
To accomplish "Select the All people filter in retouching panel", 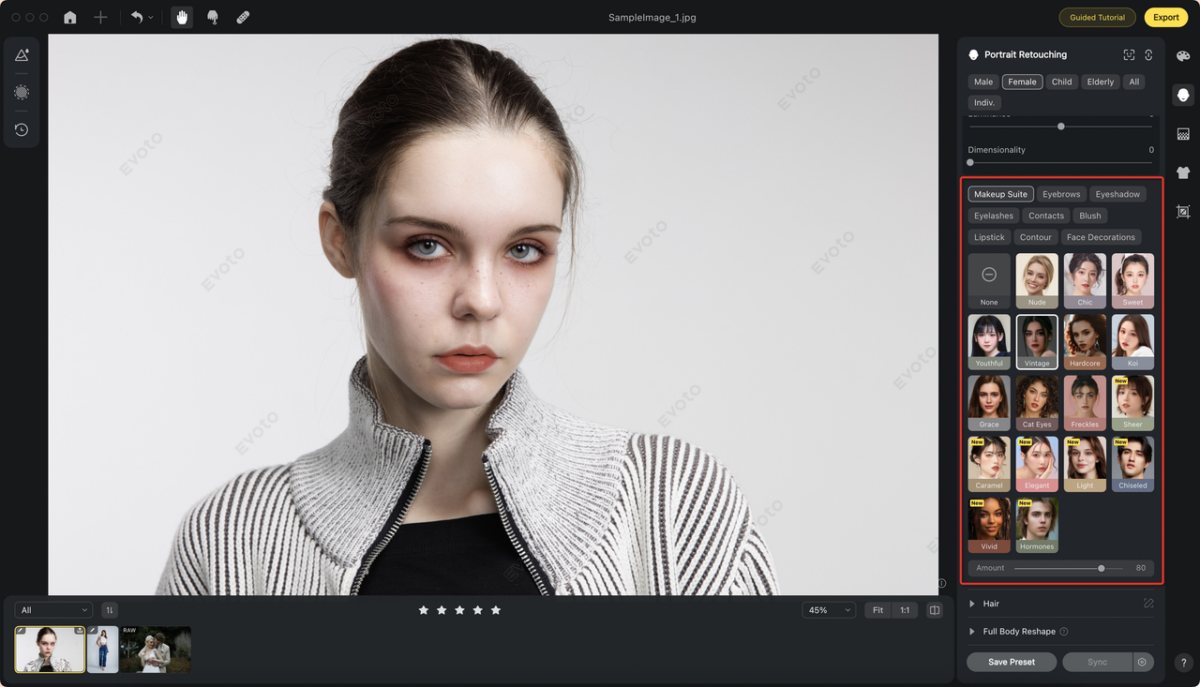I will [1134, 82].
